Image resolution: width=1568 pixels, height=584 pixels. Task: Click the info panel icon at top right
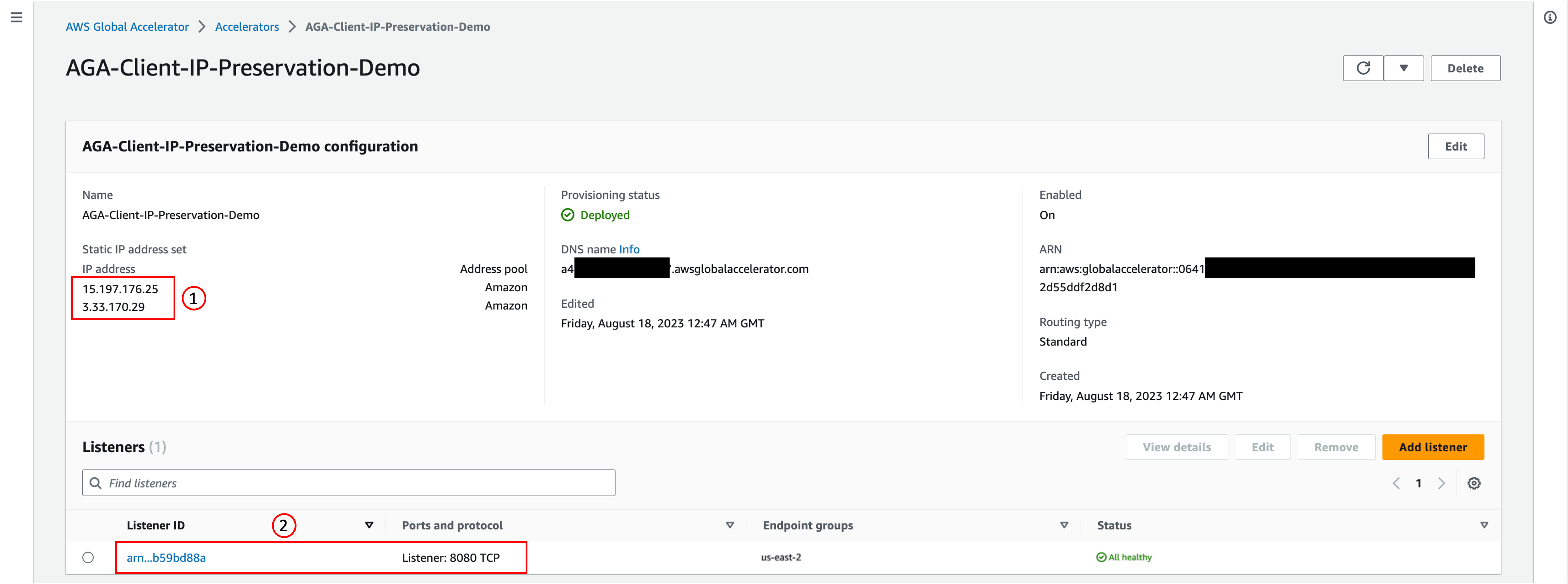coord(1550,18)
